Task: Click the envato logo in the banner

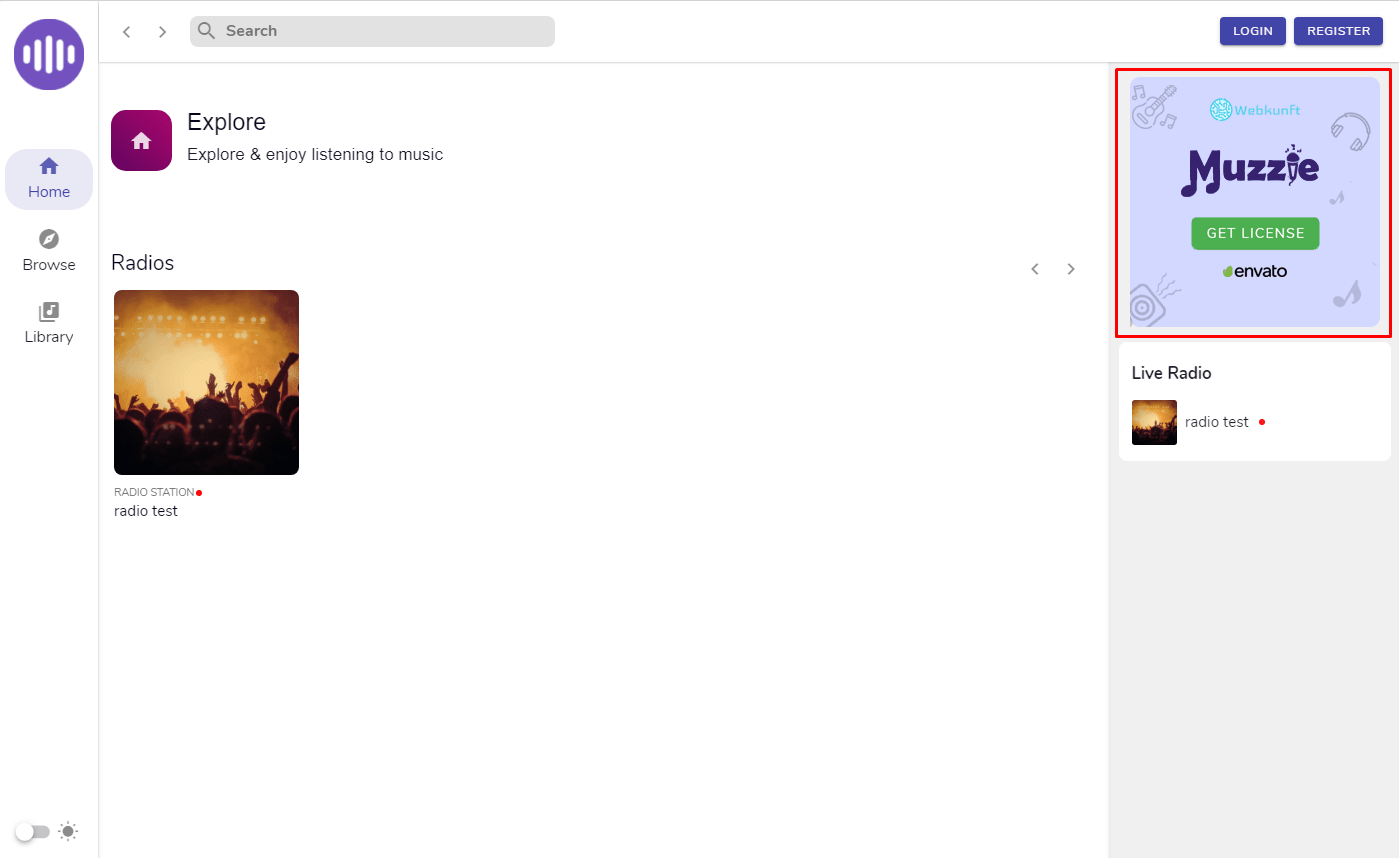Action: point(1254,271)
